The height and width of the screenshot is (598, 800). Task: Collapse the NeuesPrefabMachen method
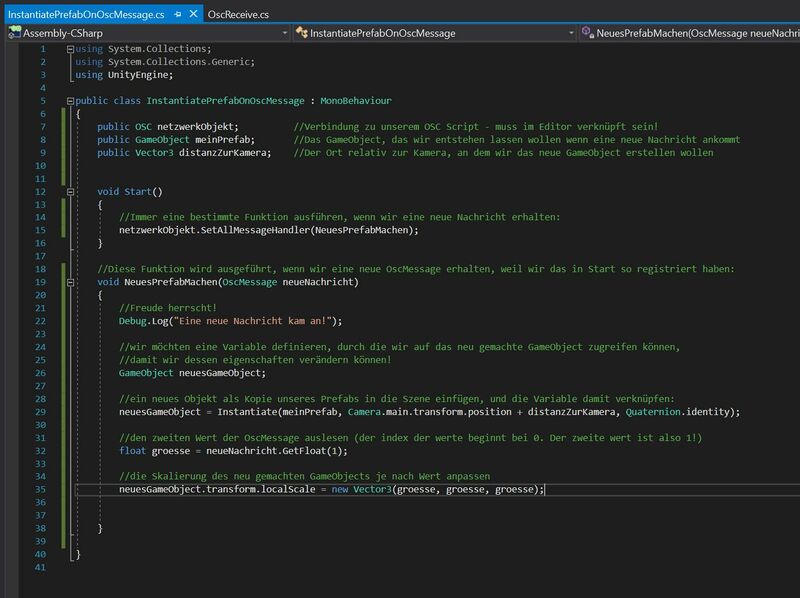68,282
